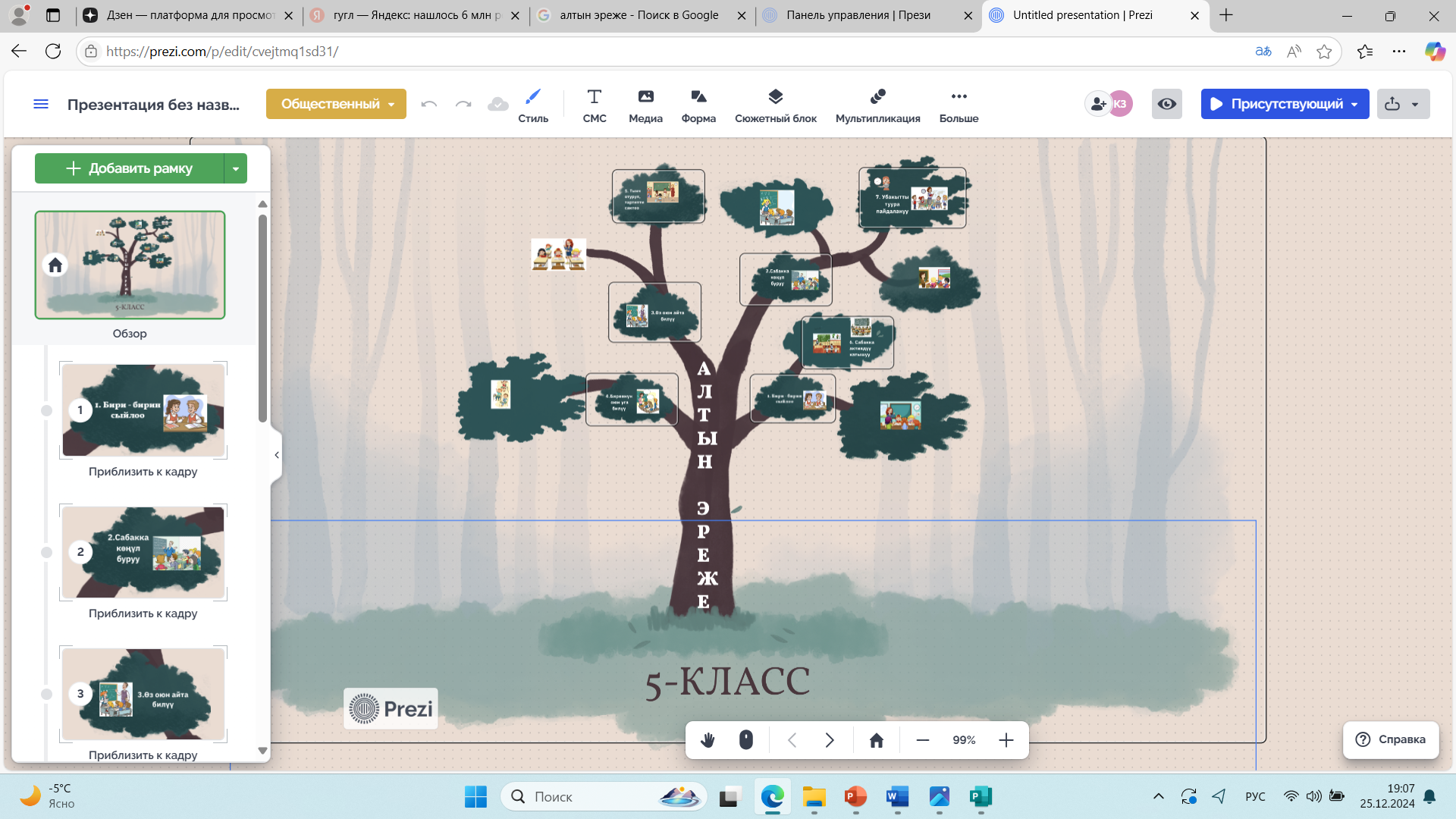Open the Стиль style tool
Screen dimensions: 1456x819
(x=533, y=105)
